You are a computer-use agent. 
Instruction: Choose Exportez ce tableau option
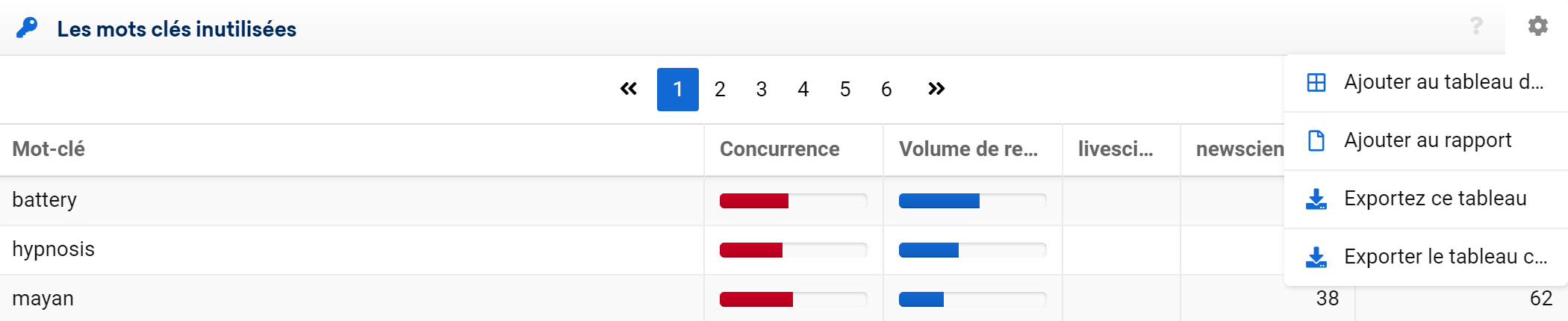(1426, 199)
